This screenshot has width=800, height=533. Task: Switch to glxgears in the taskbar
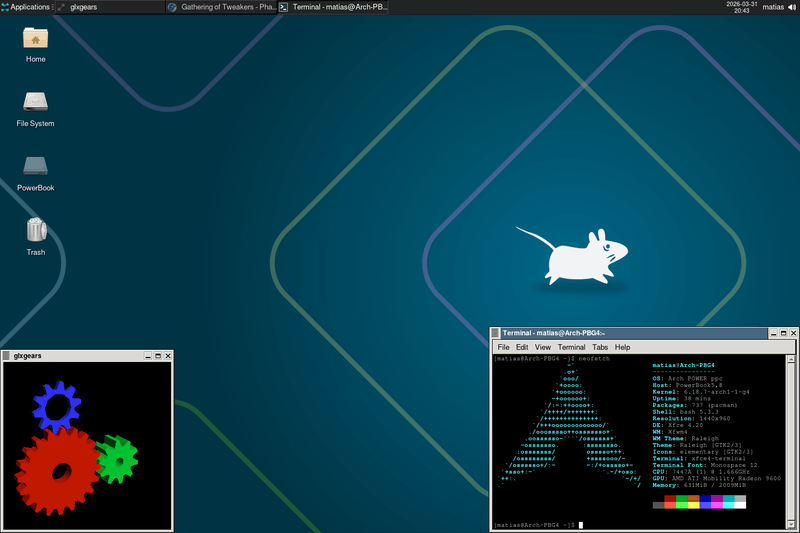coord(110,7)
